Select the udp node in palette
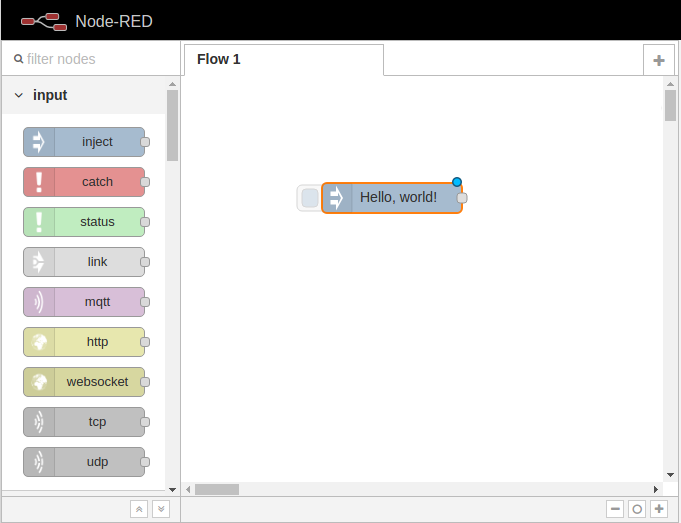 tap(84, 462)
